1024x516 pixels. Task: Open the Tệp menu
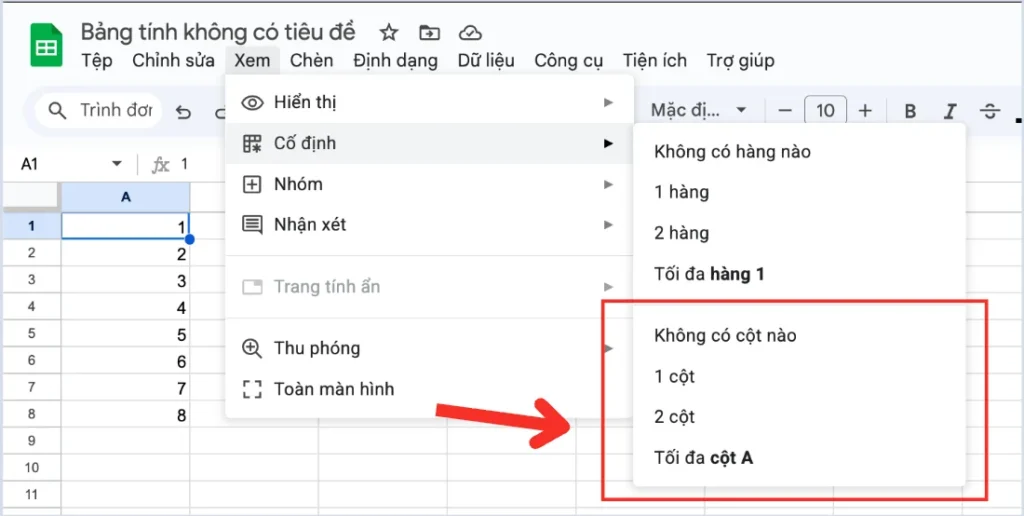point(97,61)
